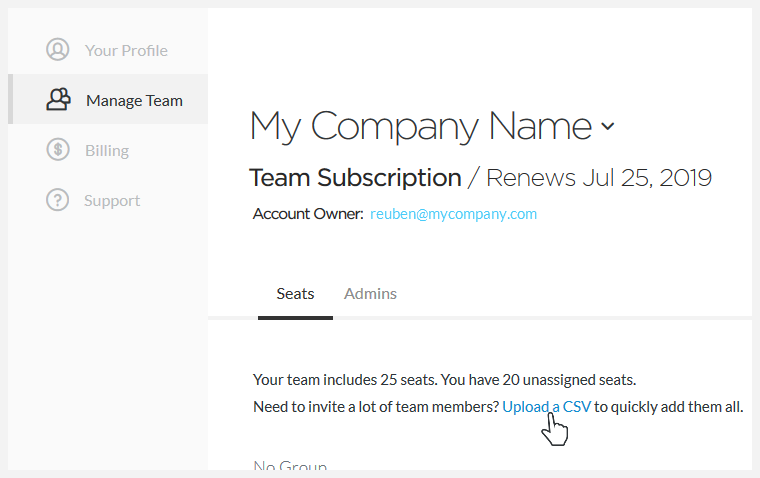Click the Your Profile avatar icon
Viewport: 760px width, 478px height.
pos(58,49)
